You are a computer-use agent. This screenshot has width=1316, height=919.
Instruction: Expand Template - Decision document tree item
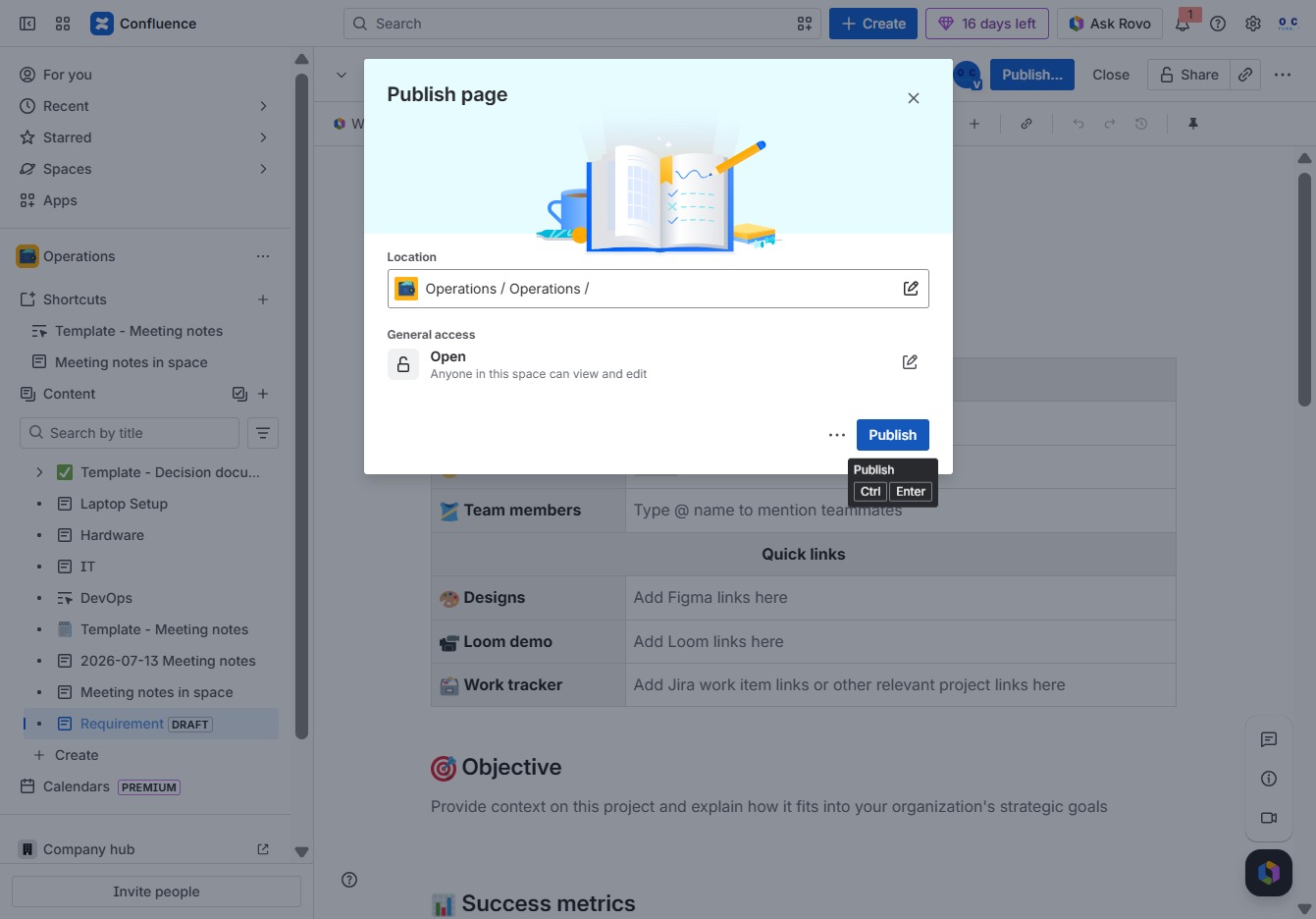point(39,472)
